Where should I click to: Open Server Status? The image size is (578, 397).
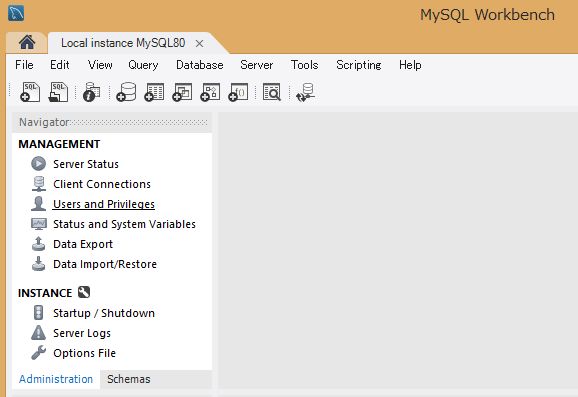(x=86, y=164)
